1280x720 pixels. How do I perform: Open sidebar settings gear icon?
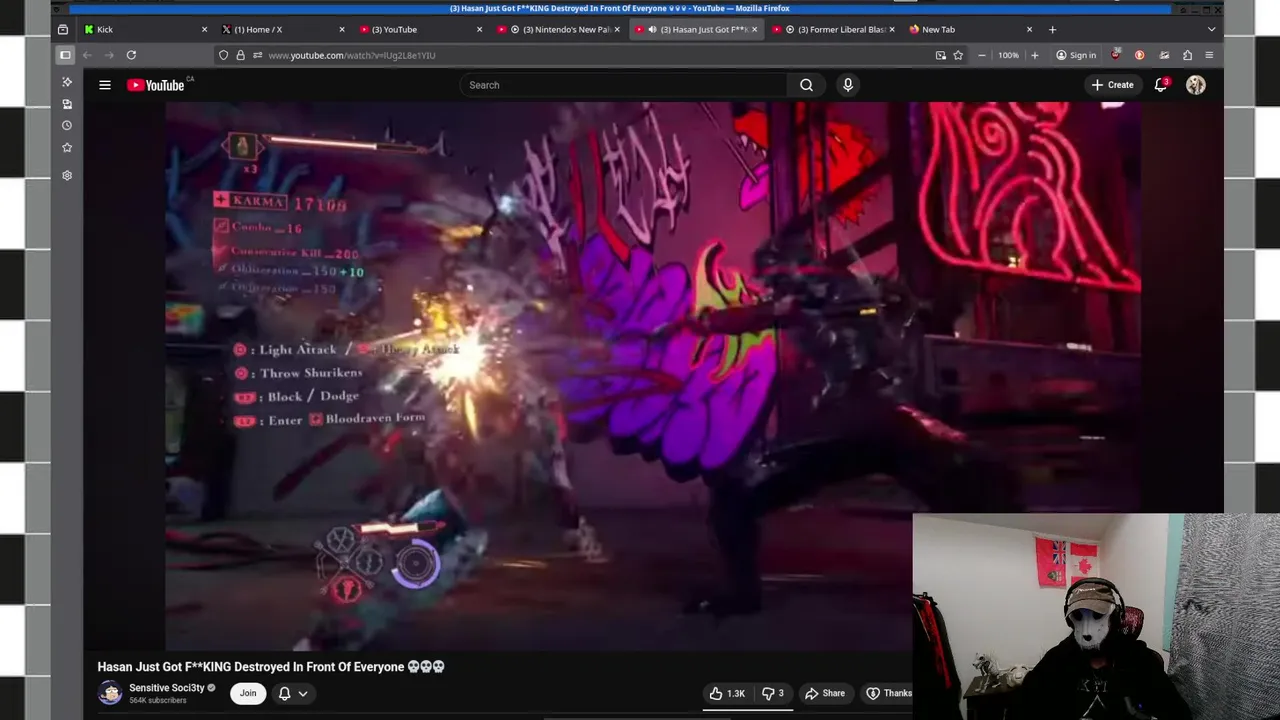point(67,175)
